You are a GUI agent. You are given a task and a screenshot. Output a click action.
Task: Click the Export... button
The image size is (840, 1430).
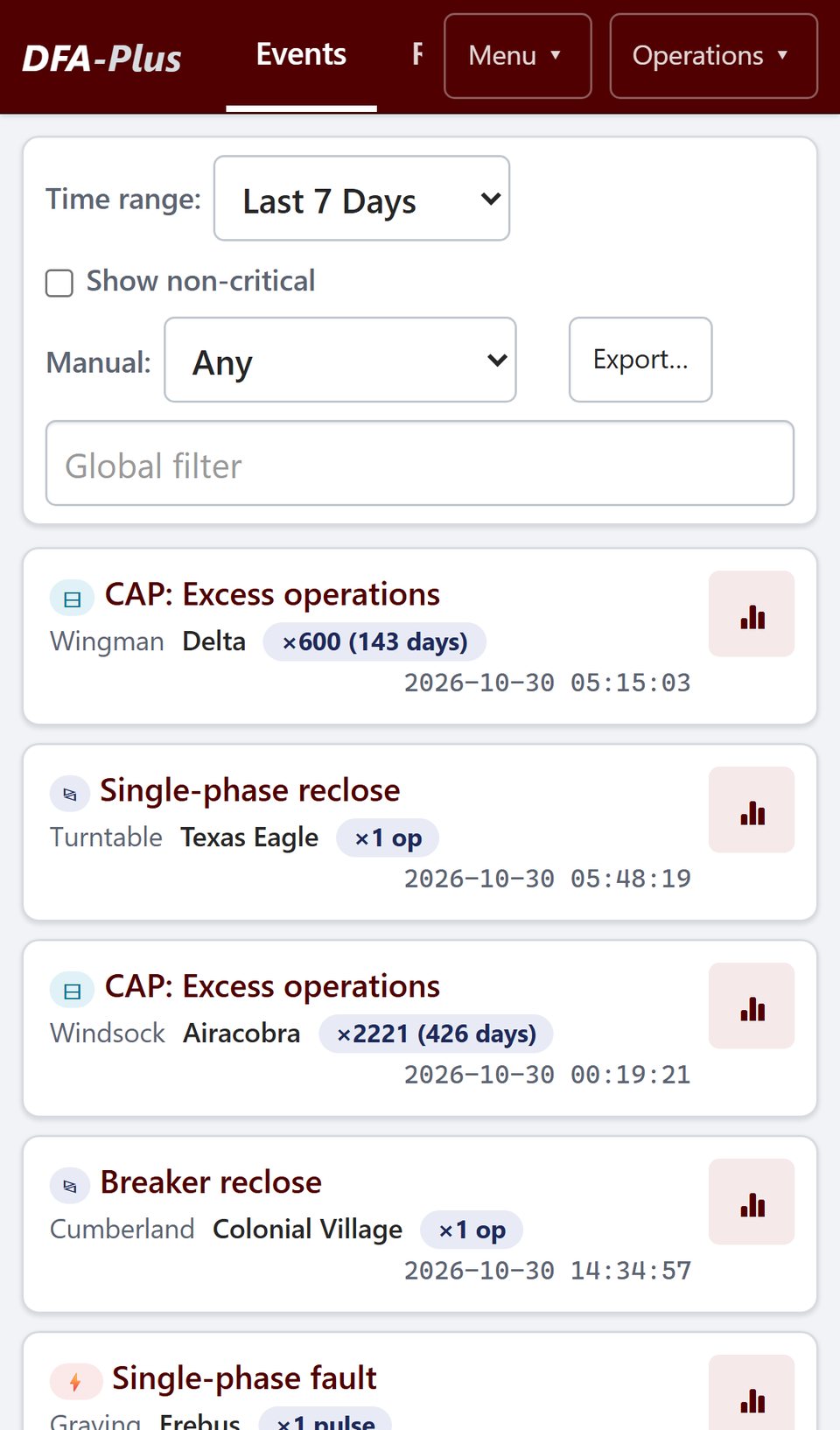click(640, 360)
